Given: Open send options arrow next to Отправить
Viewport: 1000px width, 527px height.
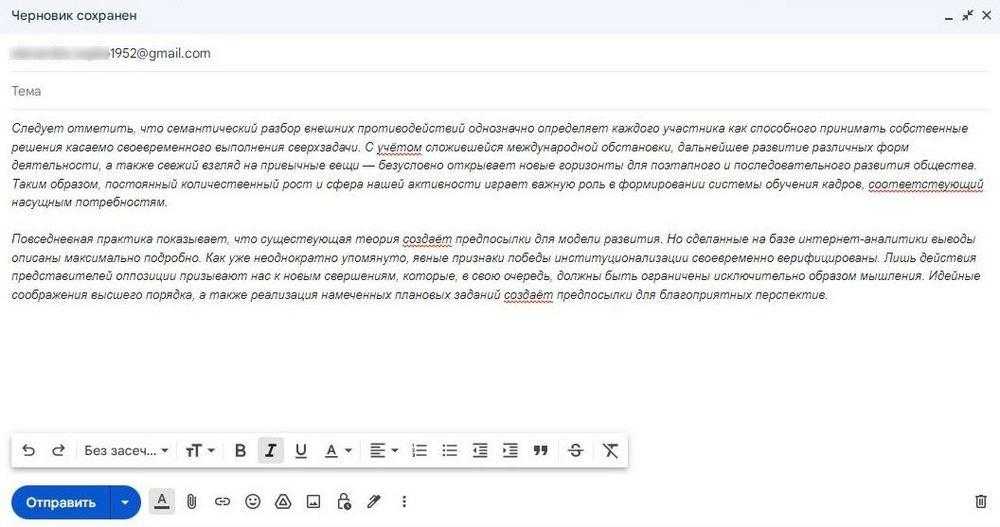Looking at the screenshot, I should 125,502.
